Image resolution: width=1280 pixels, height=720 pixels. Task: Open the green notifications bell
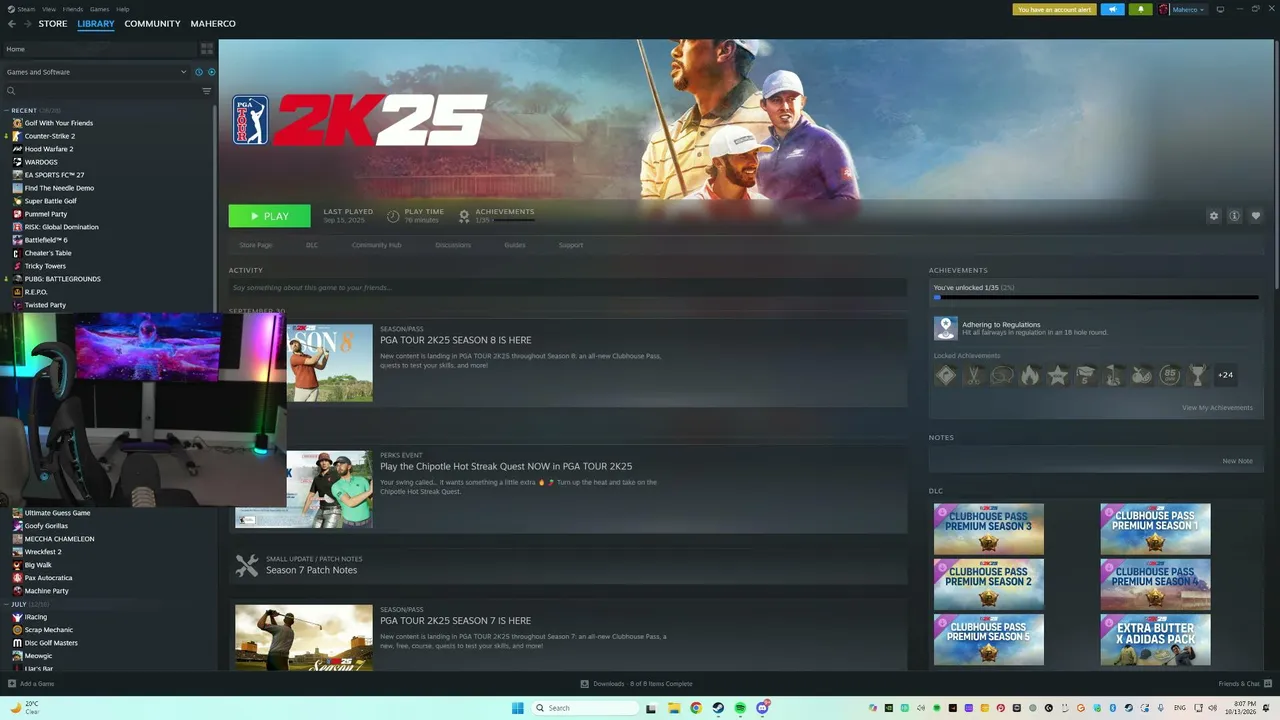[x=1140, y=9]
